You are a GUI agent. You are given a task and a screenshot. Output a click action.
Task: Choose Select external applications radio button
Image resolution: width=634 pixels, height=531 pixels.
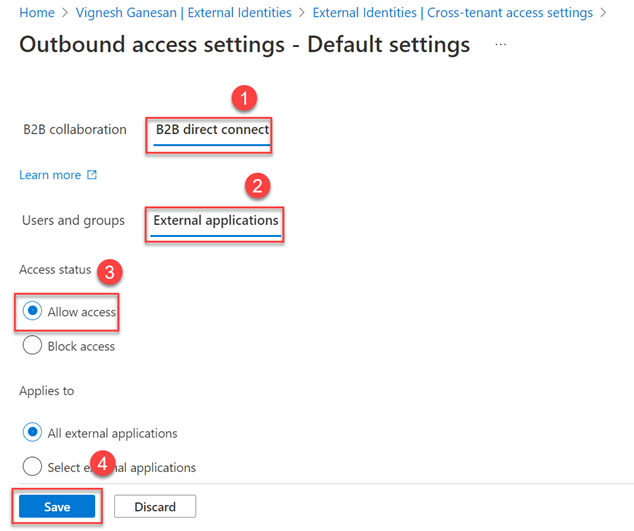(32, 467)
